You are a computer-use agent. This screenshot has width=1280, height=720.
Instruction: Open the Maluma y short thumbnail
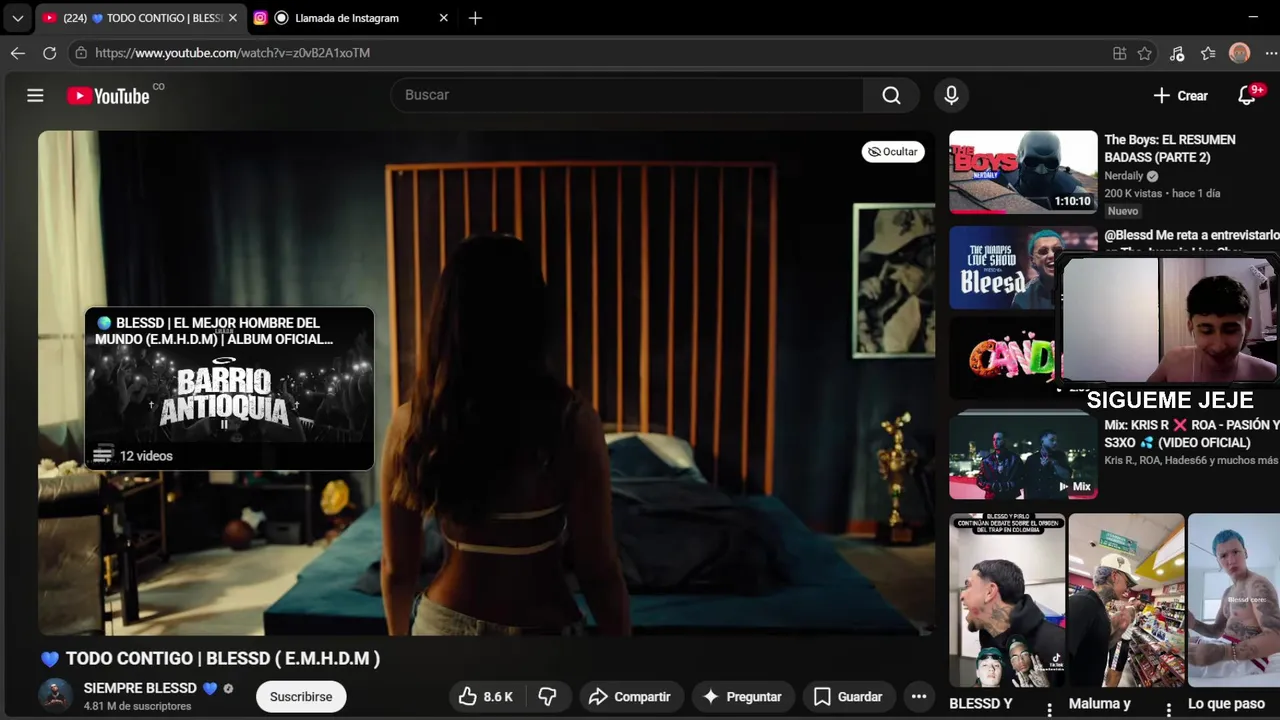[x=1126, y=600]
